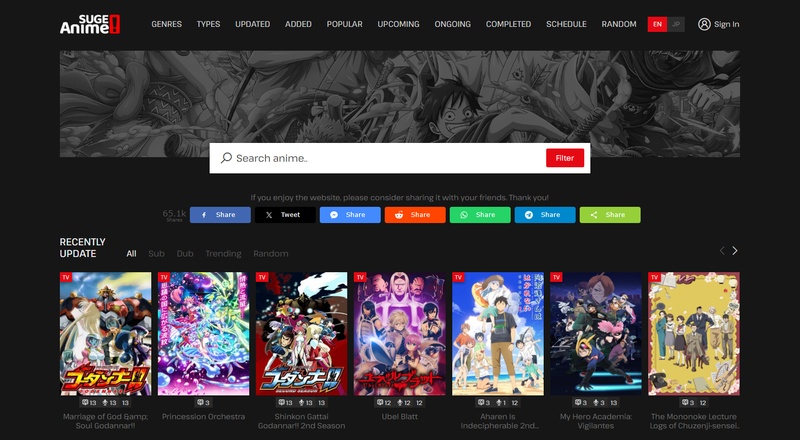Pick a RANDOM anime

coord(619,24)
